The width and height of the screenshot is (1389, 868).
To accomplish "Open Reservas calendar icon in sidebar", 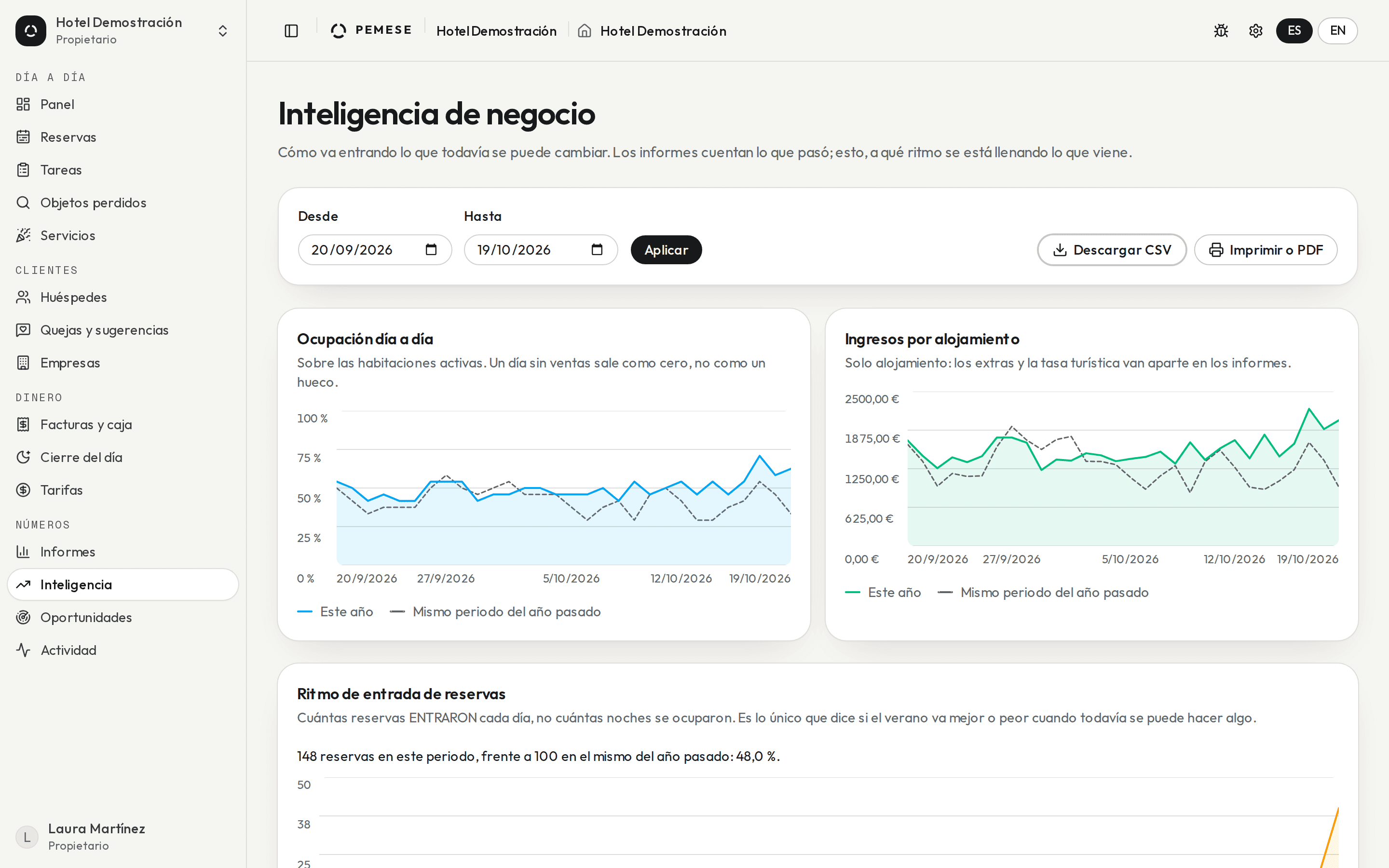I will pos(23,137).
